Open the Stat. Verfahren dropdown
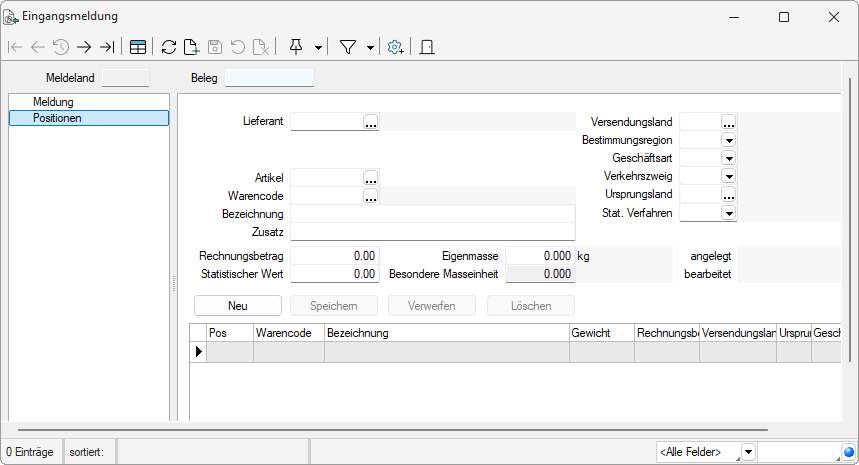Viewport: 859px width, 465px height. (x=728, y=213)
